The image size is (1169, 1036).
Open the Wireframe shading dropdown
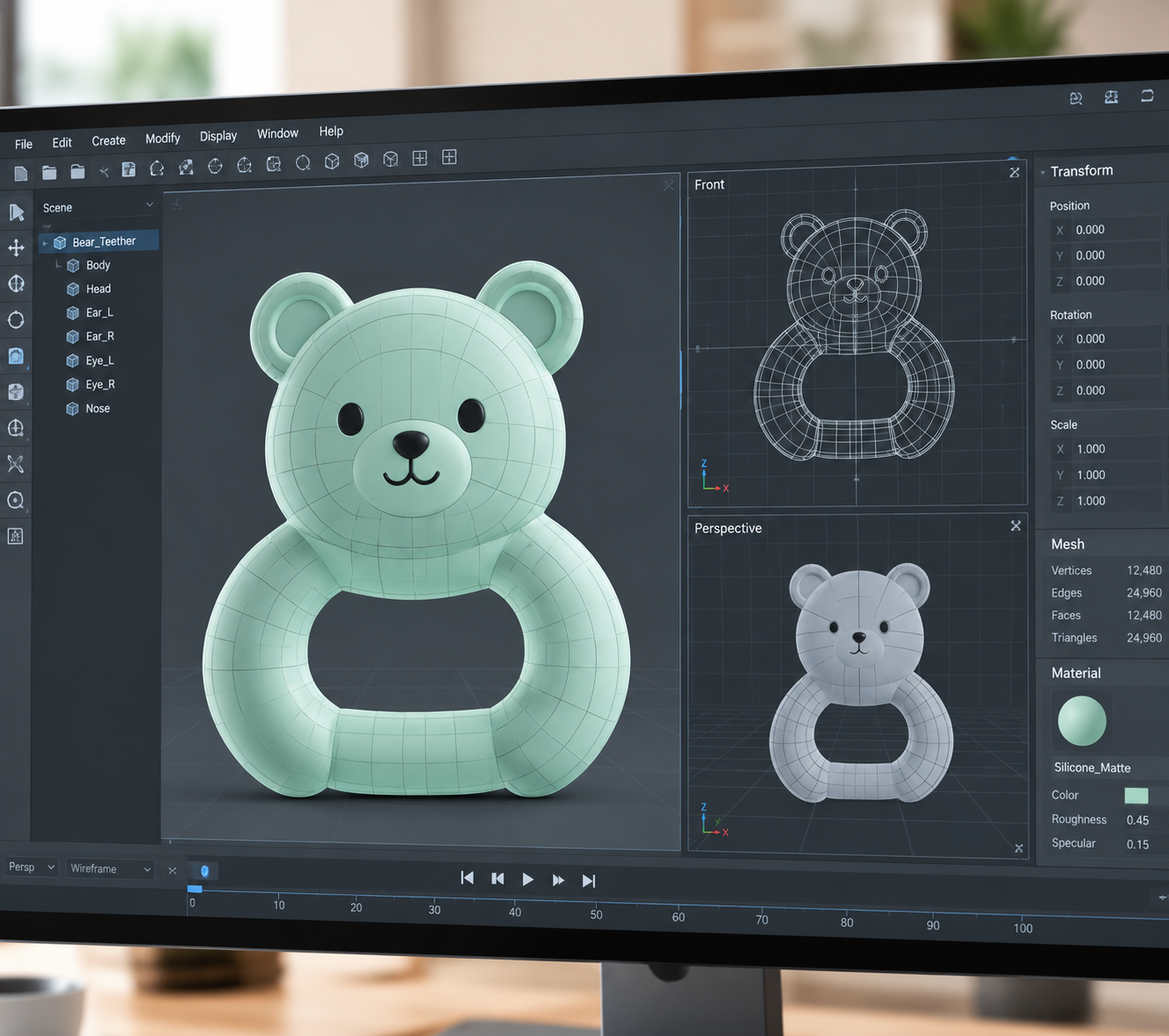tap(111, 868)
